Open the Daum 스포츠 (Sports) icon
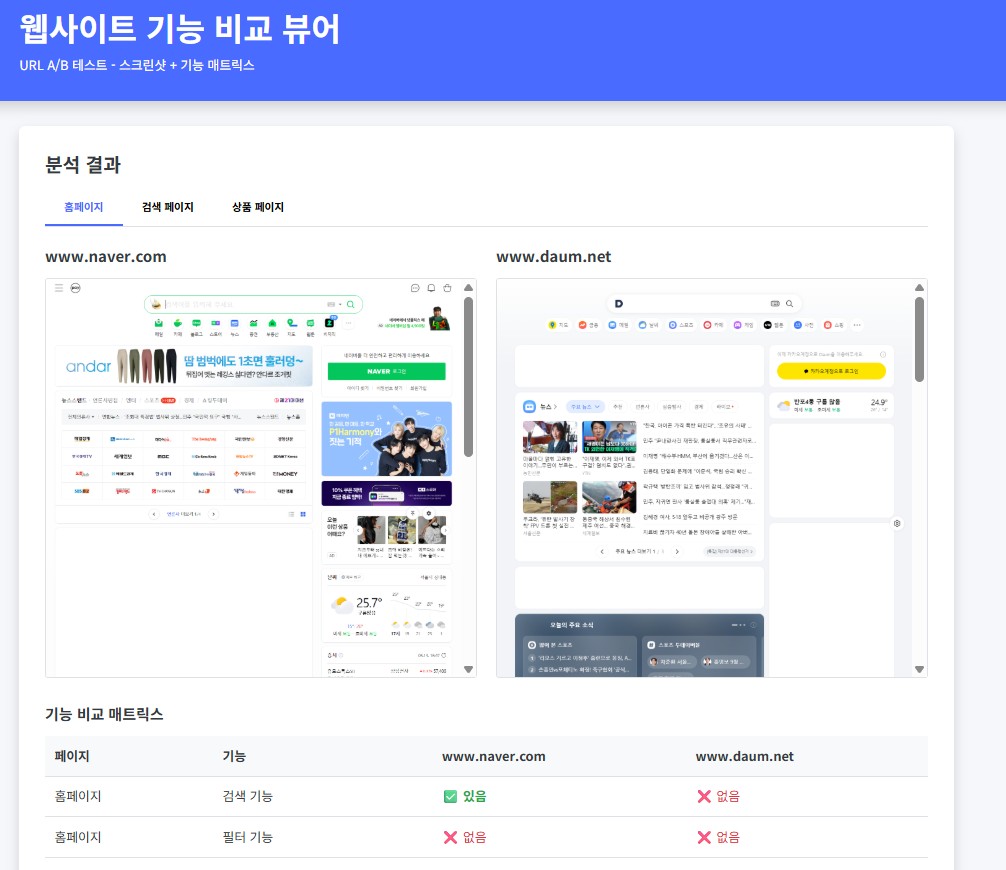Screen dimensions: 1006x870 [x=672, y=324]
